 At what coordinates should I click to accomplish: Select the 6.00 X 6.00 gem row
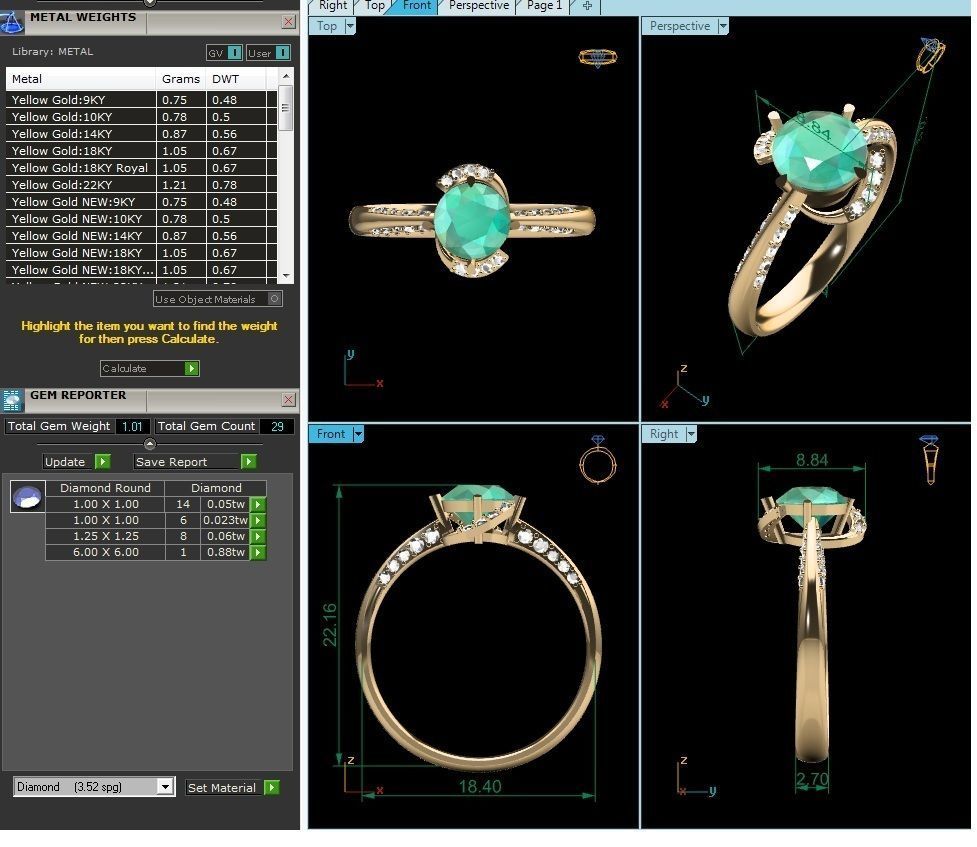156,552
